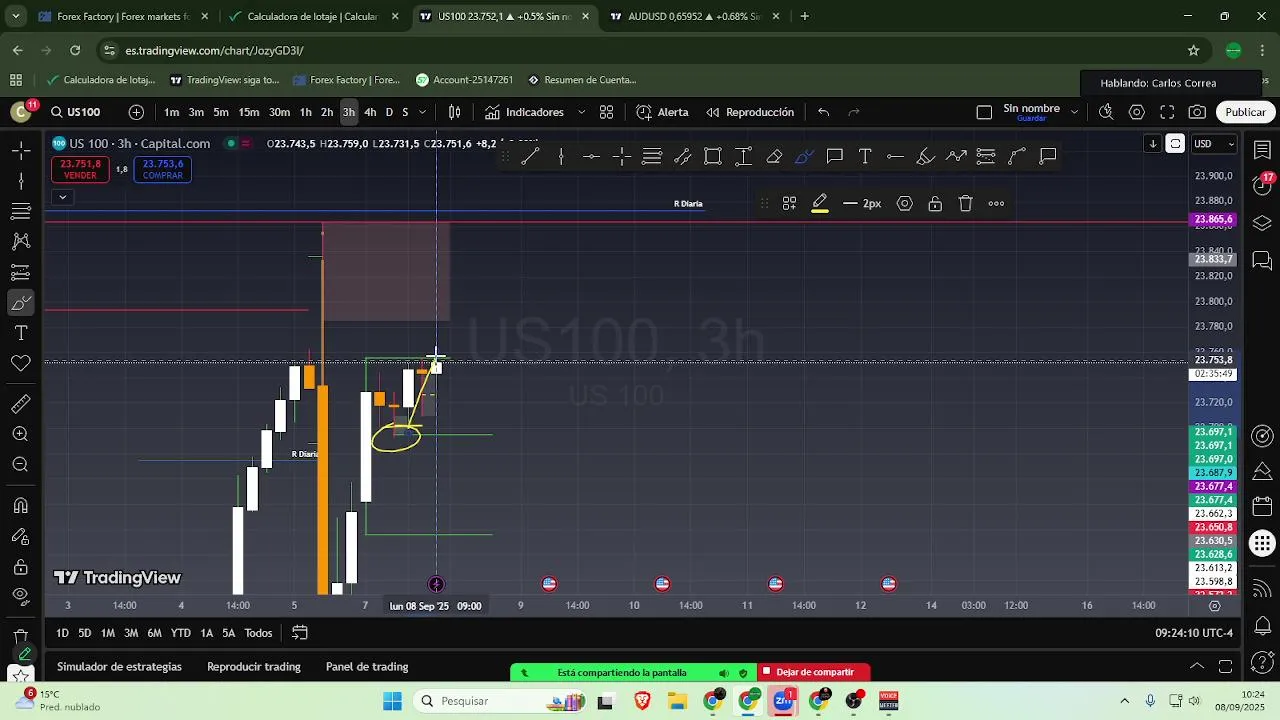
Task: Select the polyline path tool in favorites toolbar
Action: tap(956, 156)
